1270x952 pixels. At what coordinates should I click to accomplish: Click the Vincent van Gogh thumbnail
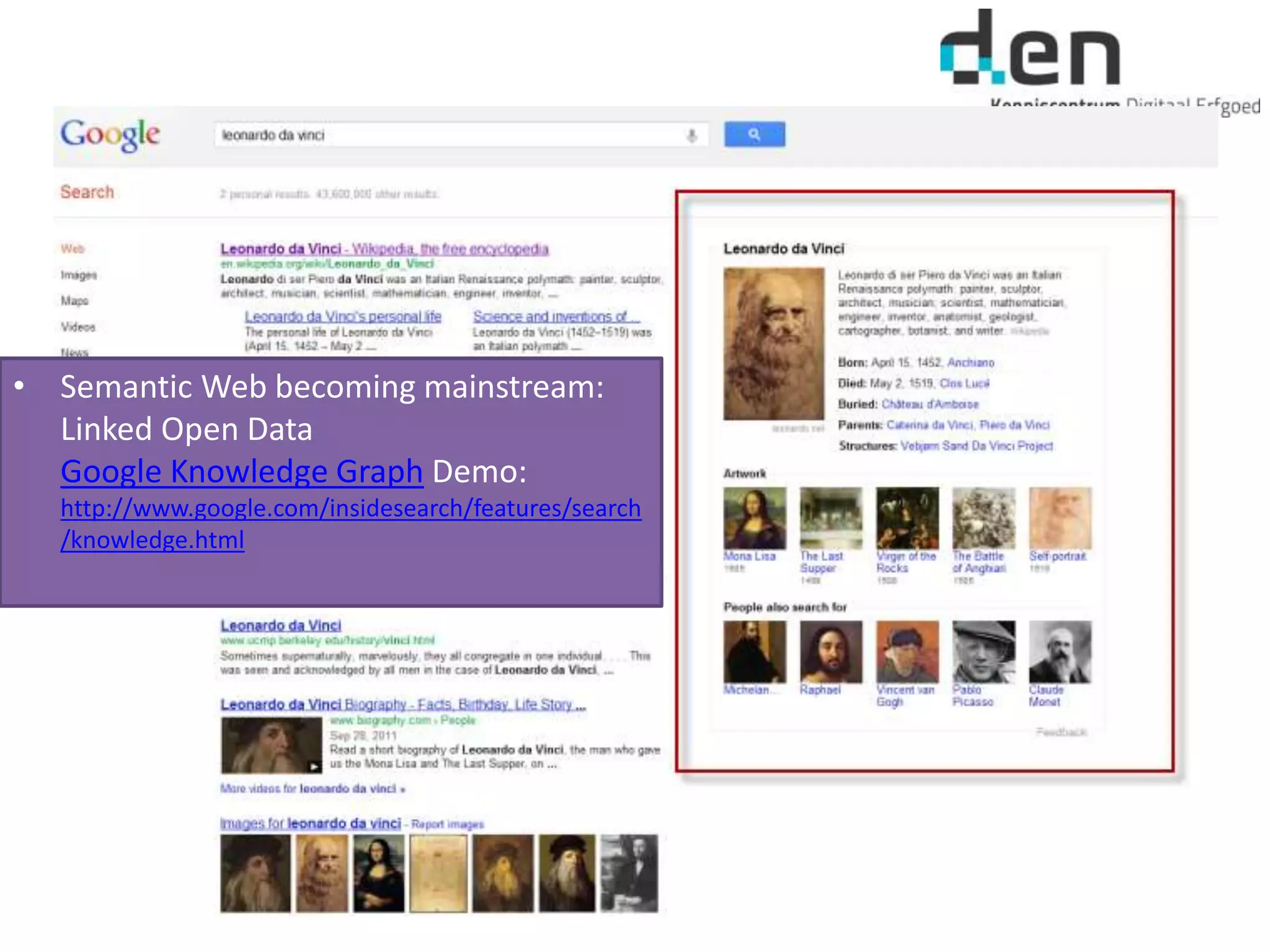[907, 652]
